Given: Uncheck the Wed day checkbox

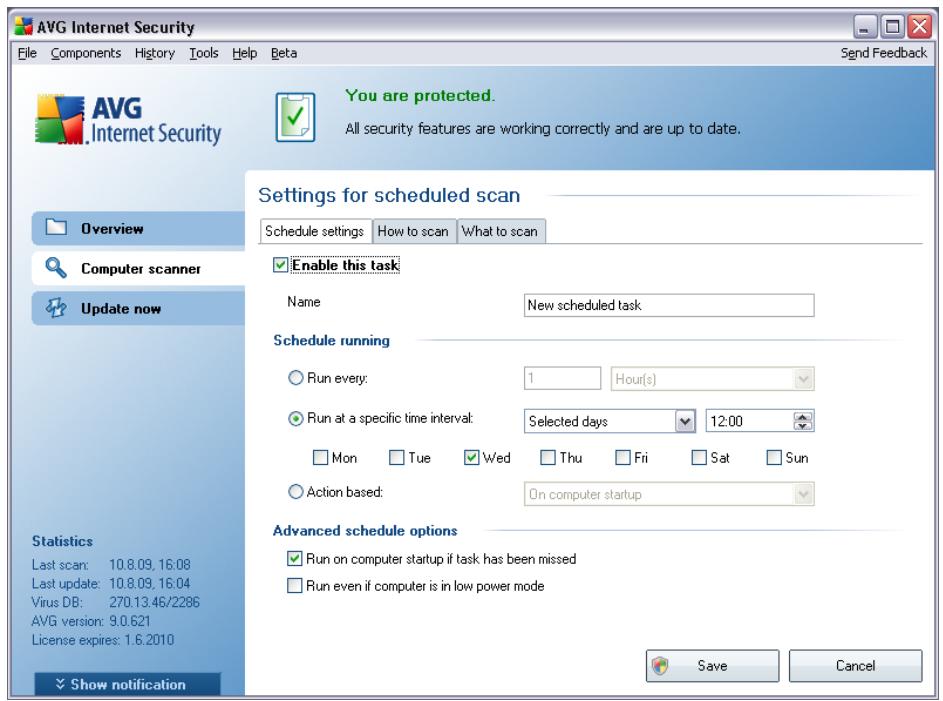Looking at the screenshot, I should [x=471, y=458].
